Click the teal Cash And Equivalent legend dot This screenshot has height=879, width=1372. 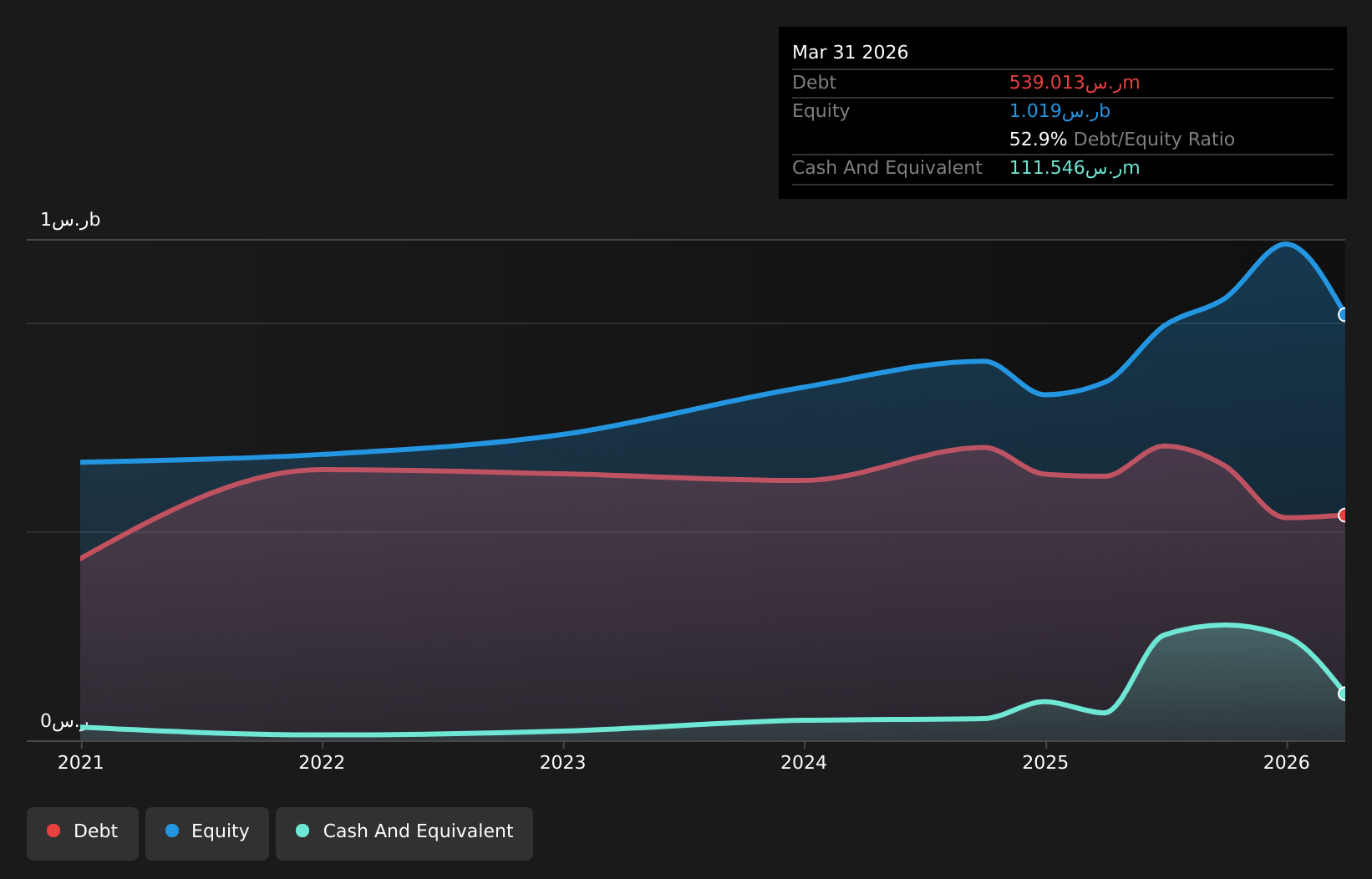point(302,831)
